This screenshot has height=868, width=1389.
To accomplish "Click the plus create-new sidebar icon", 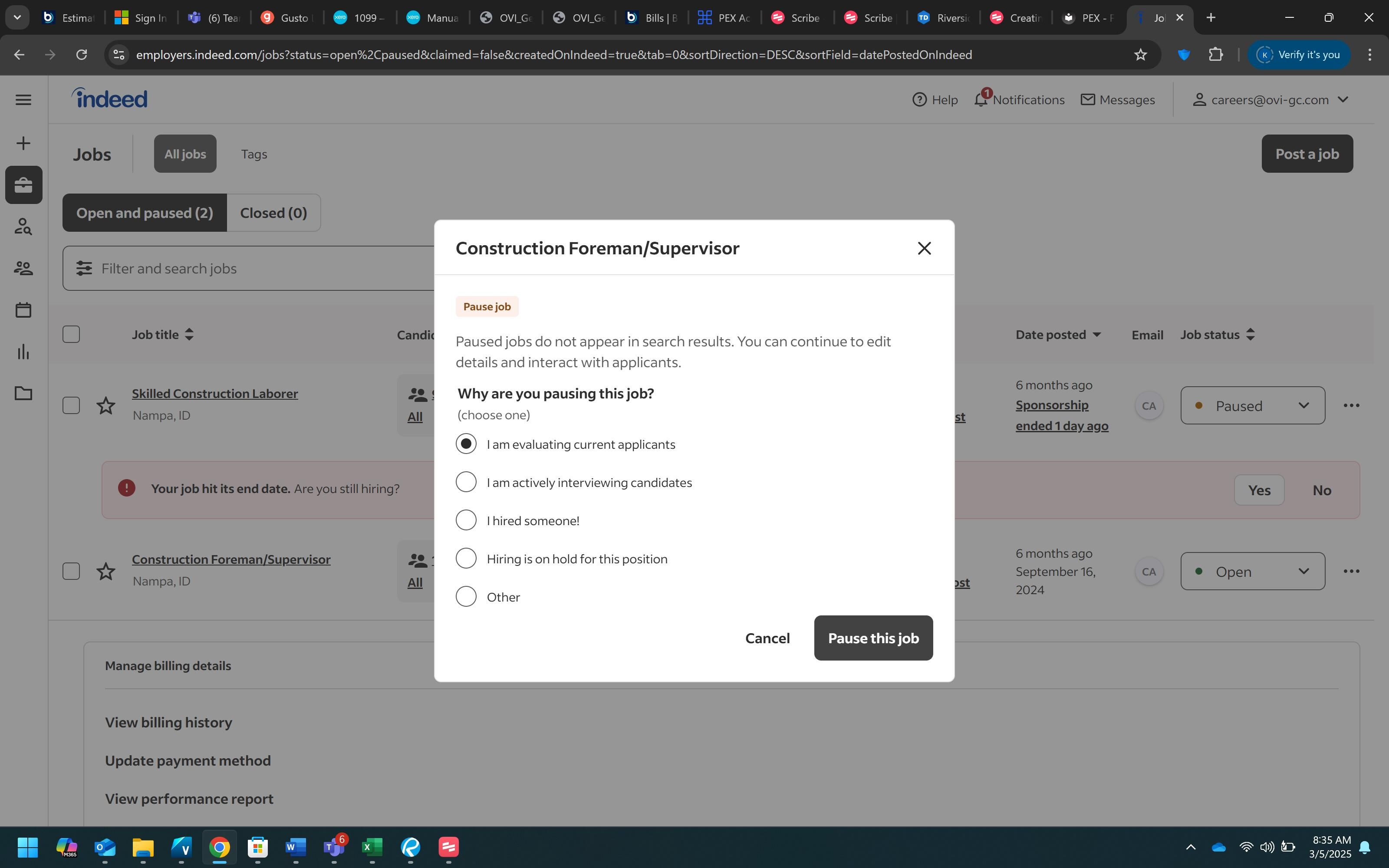I will pos(23,143).
